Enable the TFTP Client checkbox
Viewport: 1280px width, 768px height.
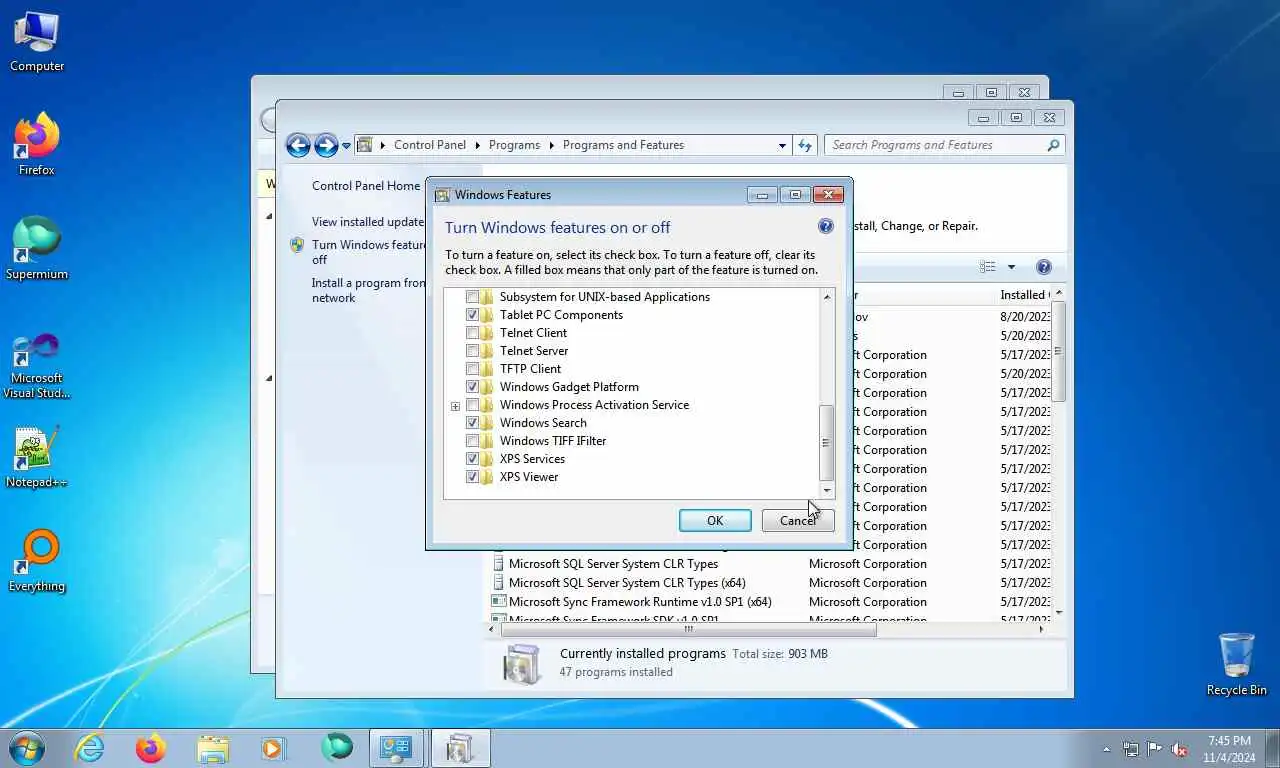point(473,369)
